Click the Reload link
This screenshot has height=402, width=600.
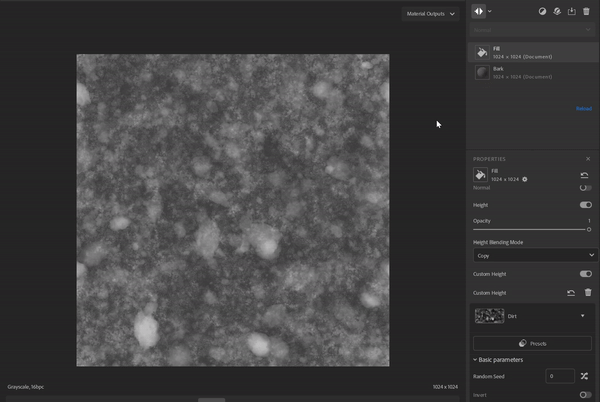click(583, 108)
